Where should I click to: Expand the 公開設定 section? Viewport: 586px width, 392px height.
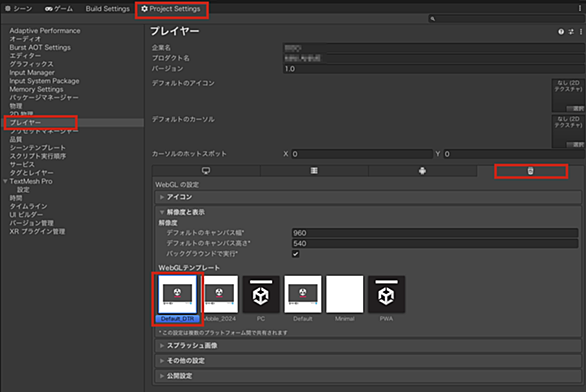coord(368,376)
